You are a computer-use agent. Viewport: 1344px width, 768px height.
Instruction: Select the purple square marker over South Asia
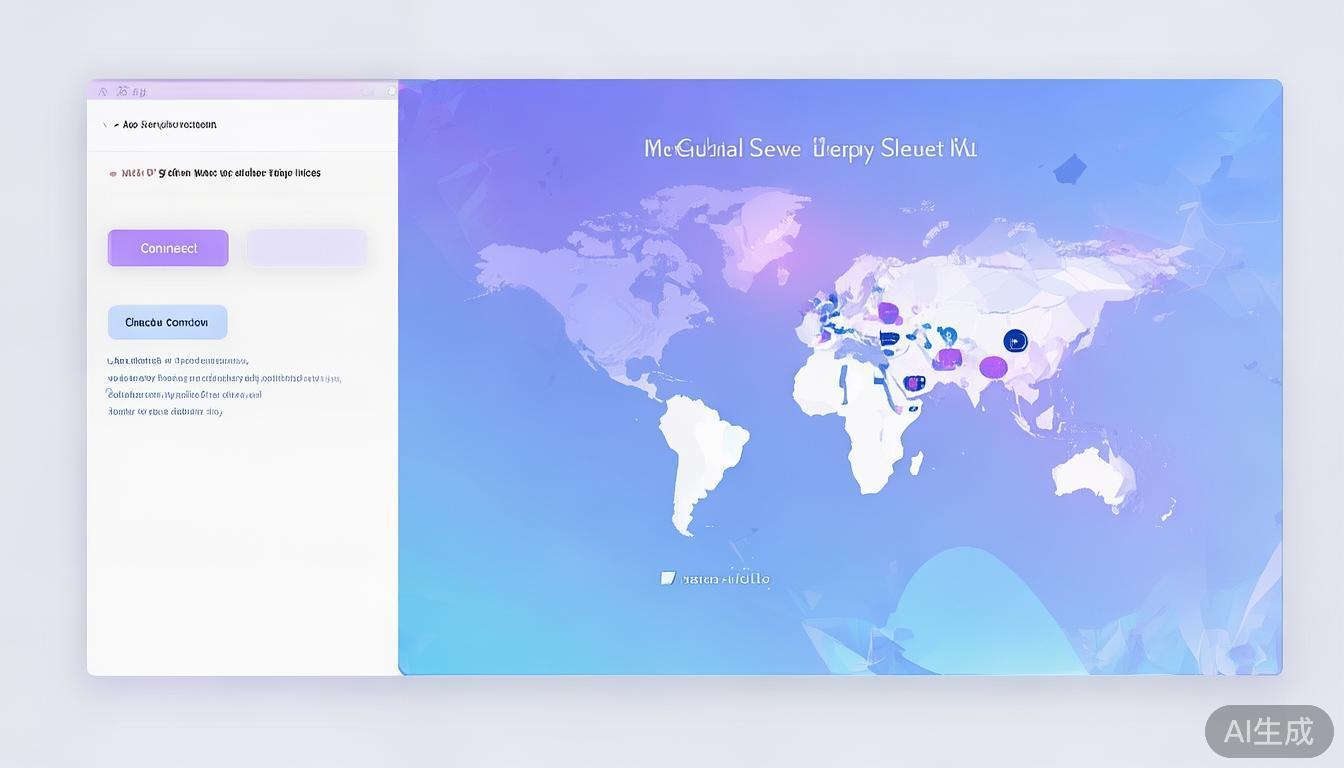pyautogui.click(x=948, y=358)
